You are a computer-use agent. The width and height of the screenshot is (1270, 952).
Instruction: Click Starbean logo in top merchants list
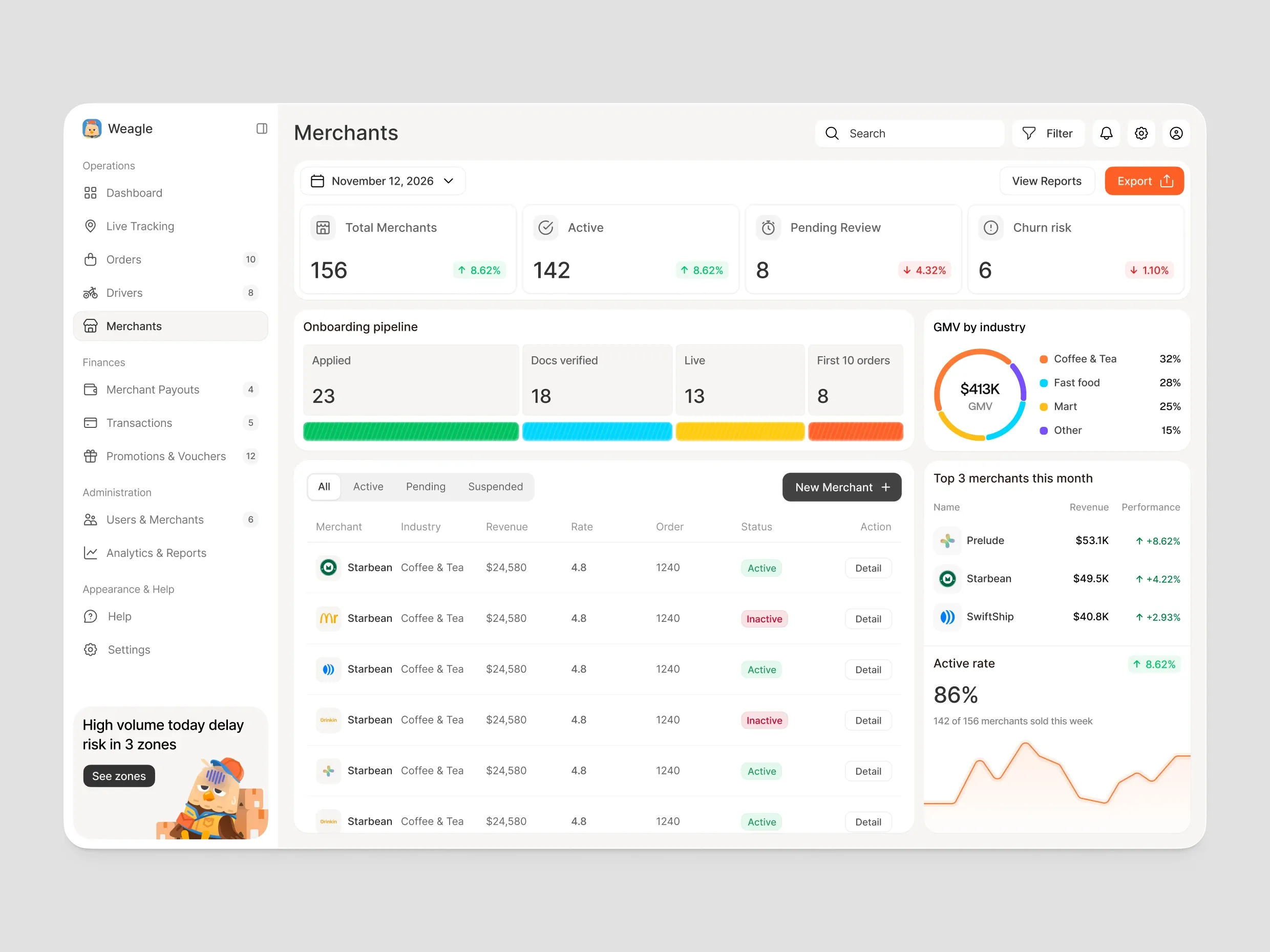[947, 578]
